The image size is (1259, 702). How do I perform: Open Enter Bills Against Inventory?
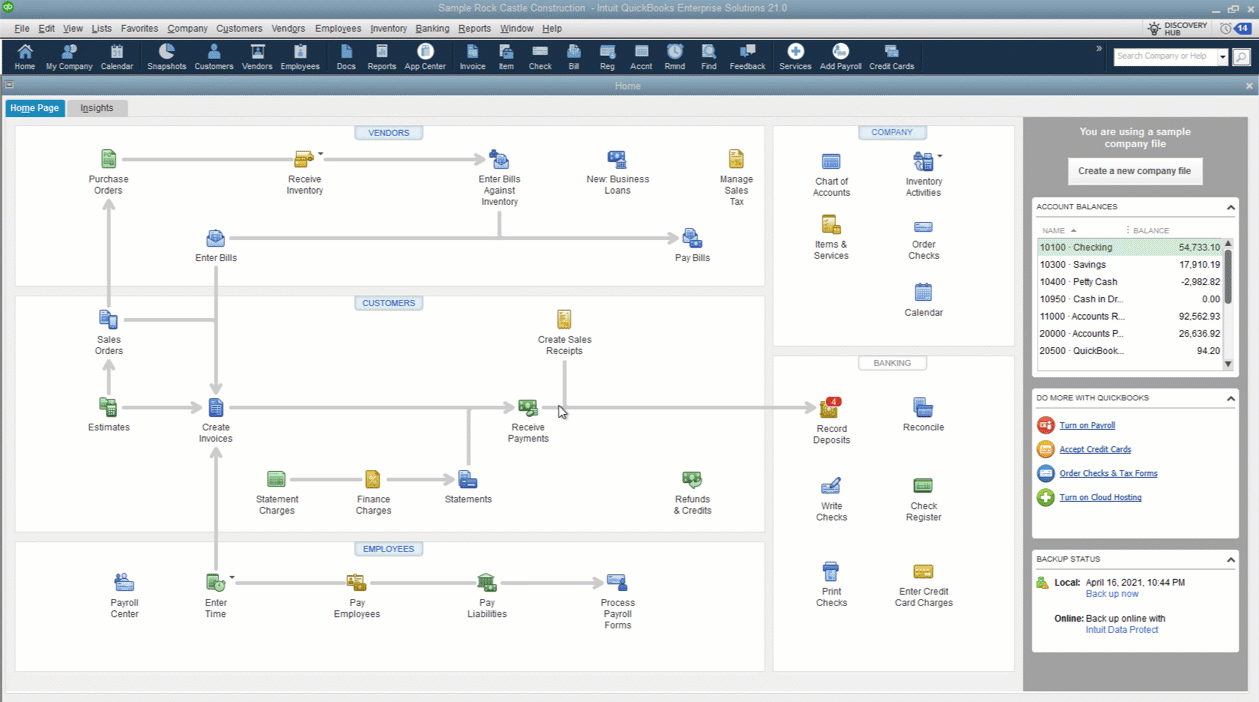(499, 159)
